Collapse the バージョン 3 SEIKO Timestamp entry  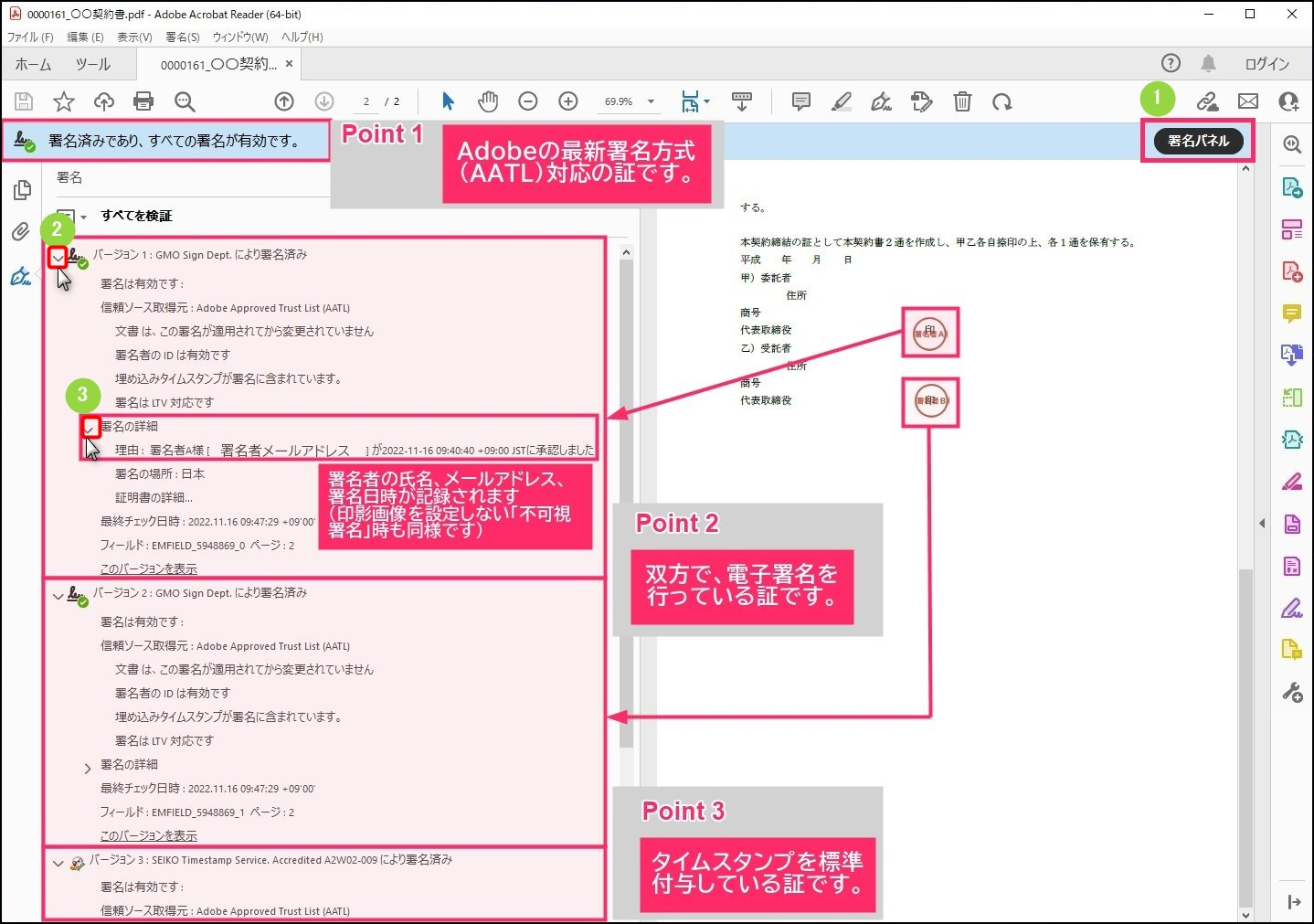tap(58, 864)
